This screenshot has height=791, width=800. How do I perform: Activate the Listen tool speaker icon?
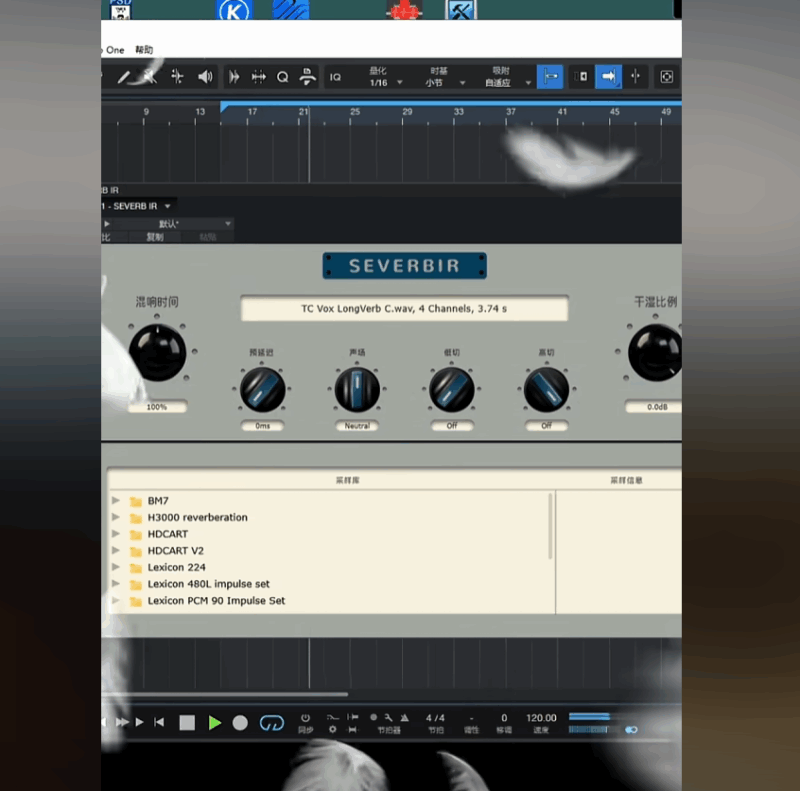point(204,77)
